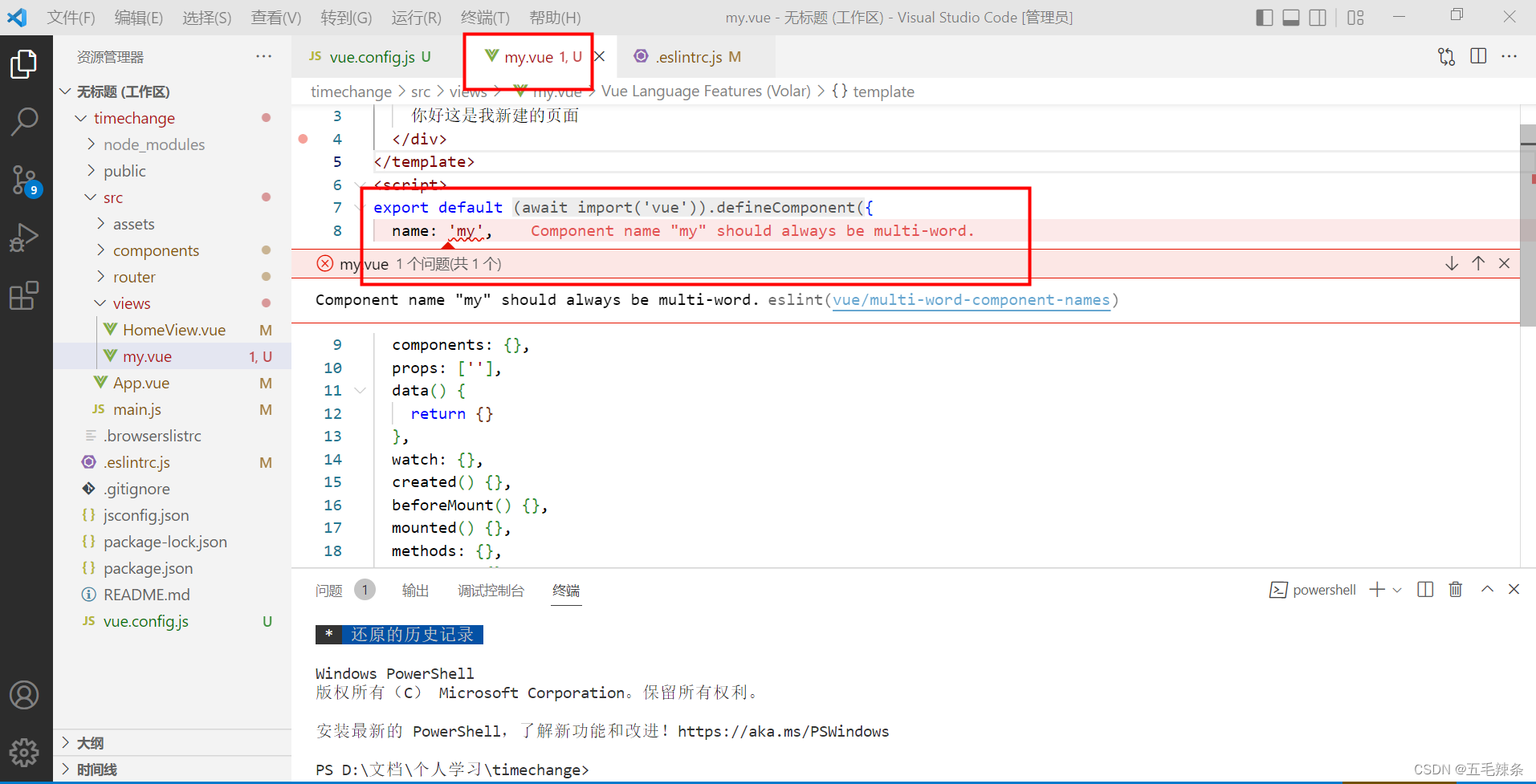Screen dimensions: 1536x784
Task: Open the vue/multi-word-component-names rule link
Action: click(x=971, y=299)
